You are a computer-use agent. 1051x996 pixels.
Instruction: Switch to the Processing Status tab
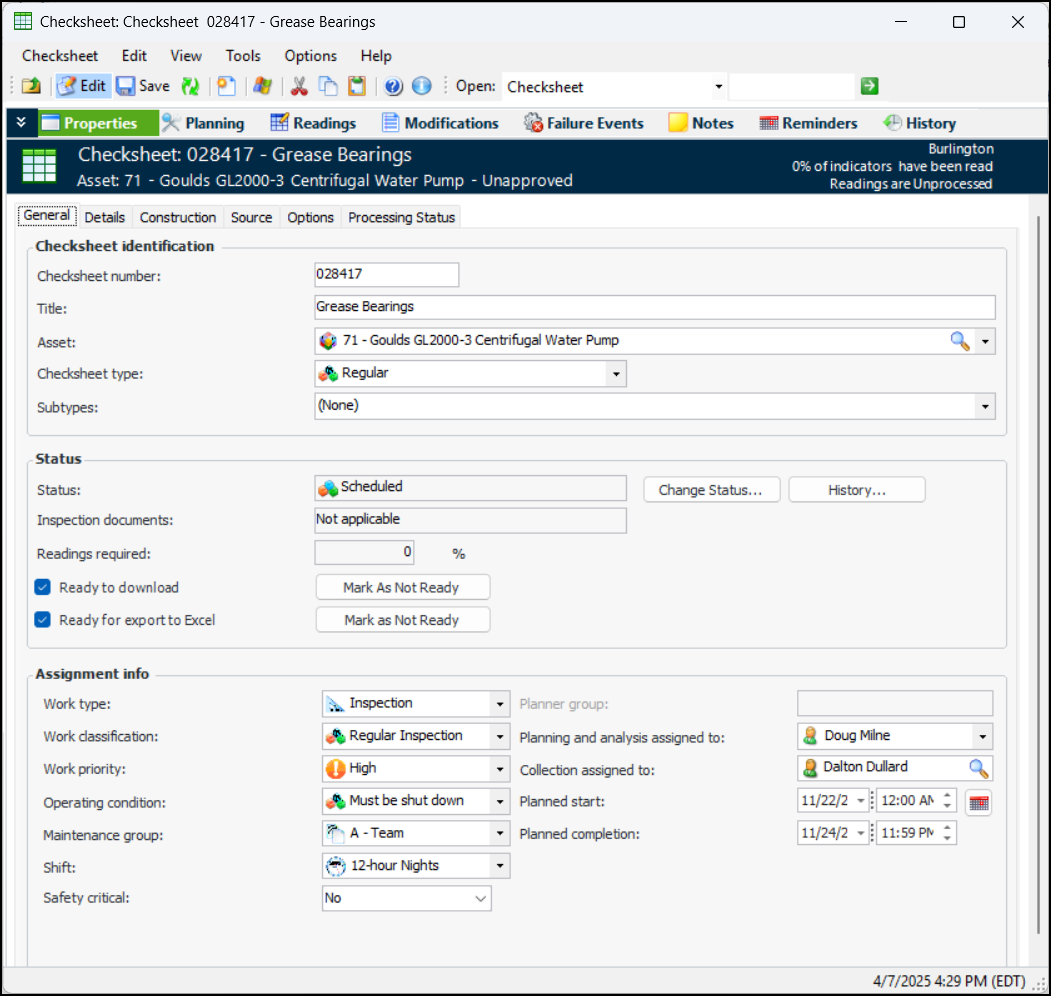coord(401,217)
